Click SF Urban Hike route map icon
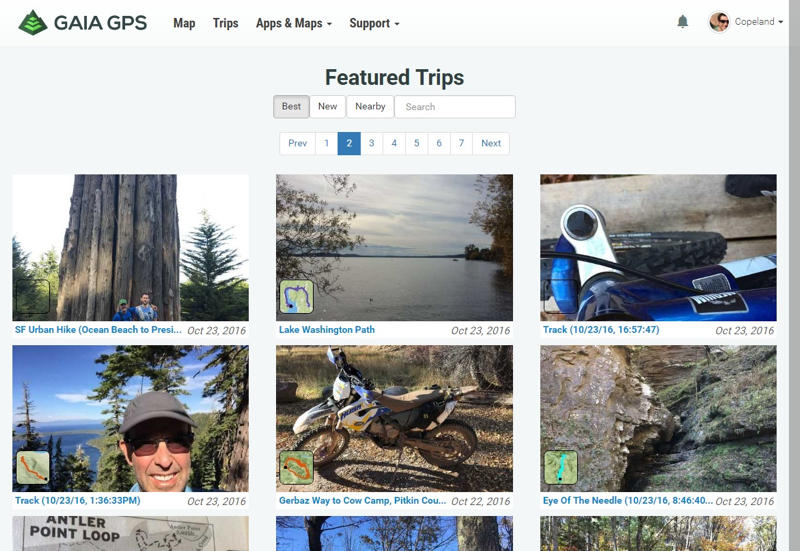Viewport: 800px width, 551px height. [x=33, y=297]
